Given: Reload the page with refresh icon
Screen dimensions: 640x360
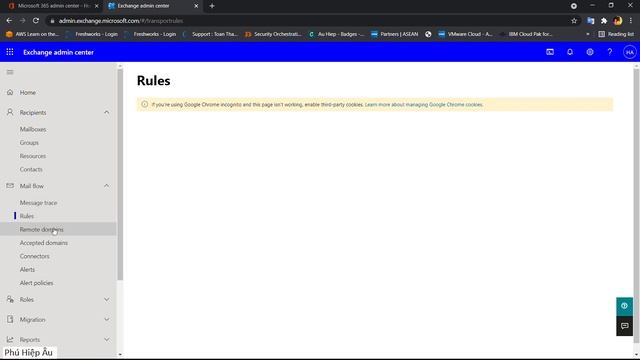Looking at the screenshot, I should click(x=36, y=20).
